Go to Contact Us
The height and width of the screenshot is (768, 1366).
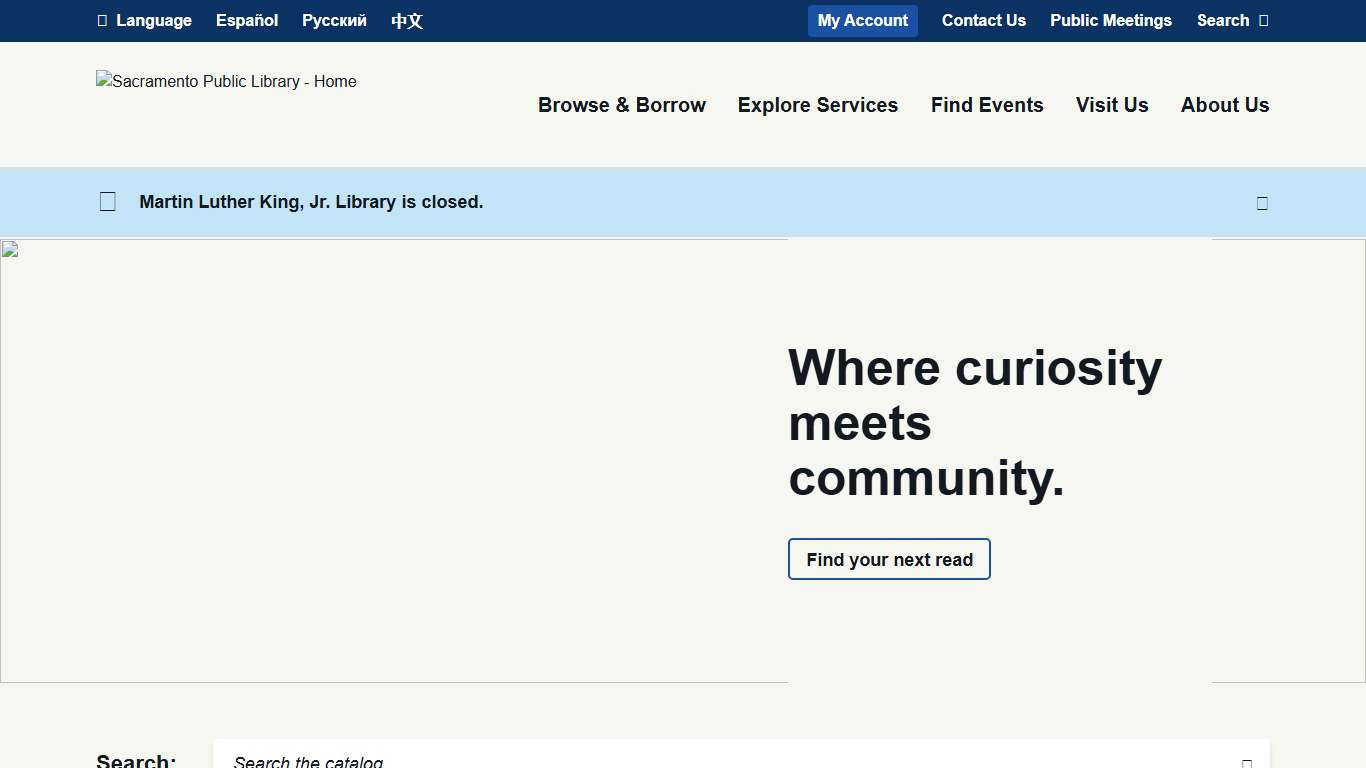983,20
